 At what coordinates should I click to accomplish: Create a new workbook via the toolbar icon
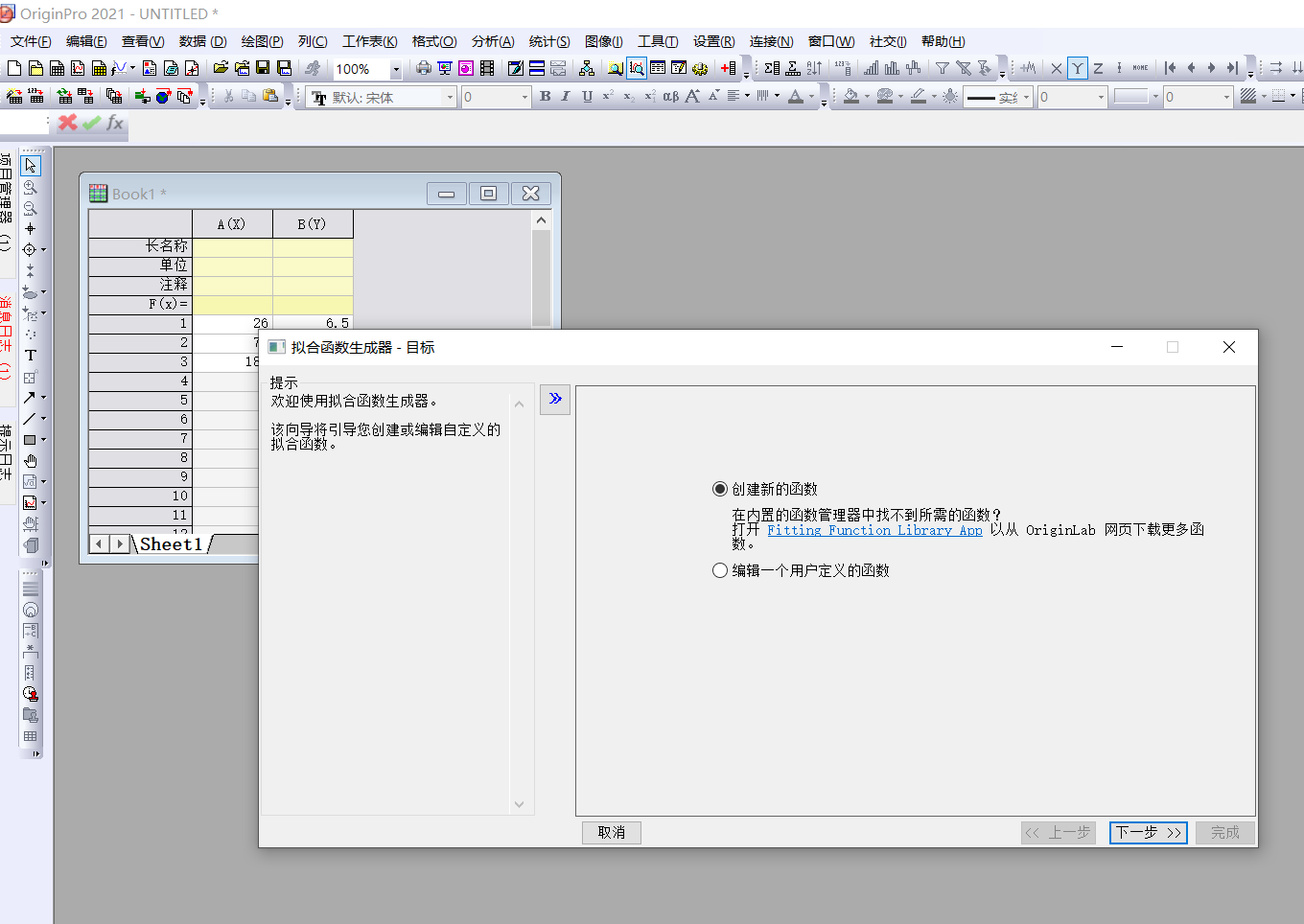click(57, 68)
